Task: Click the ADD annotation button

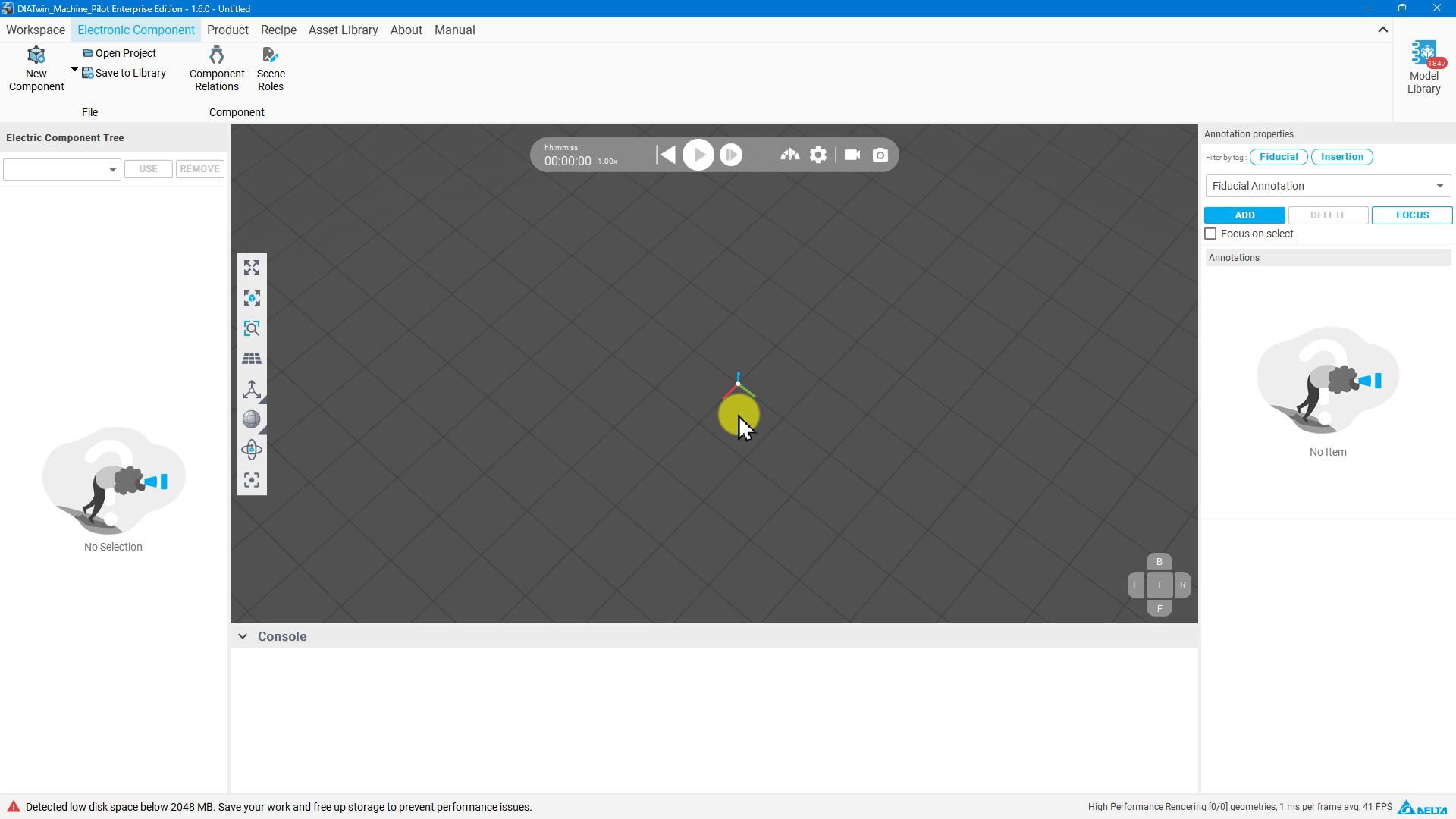Action: click(x=1244, y=215)
